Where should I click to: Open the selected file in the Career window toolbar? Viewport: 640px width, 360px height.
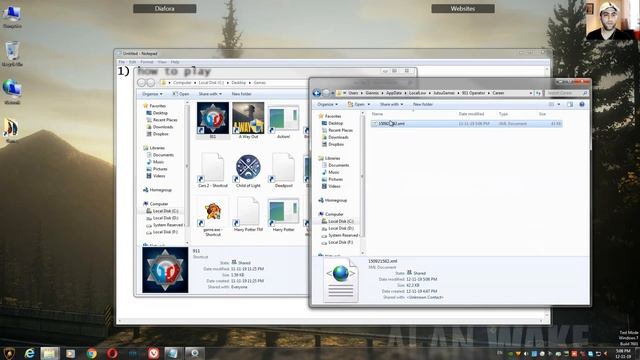coord(356,104)
